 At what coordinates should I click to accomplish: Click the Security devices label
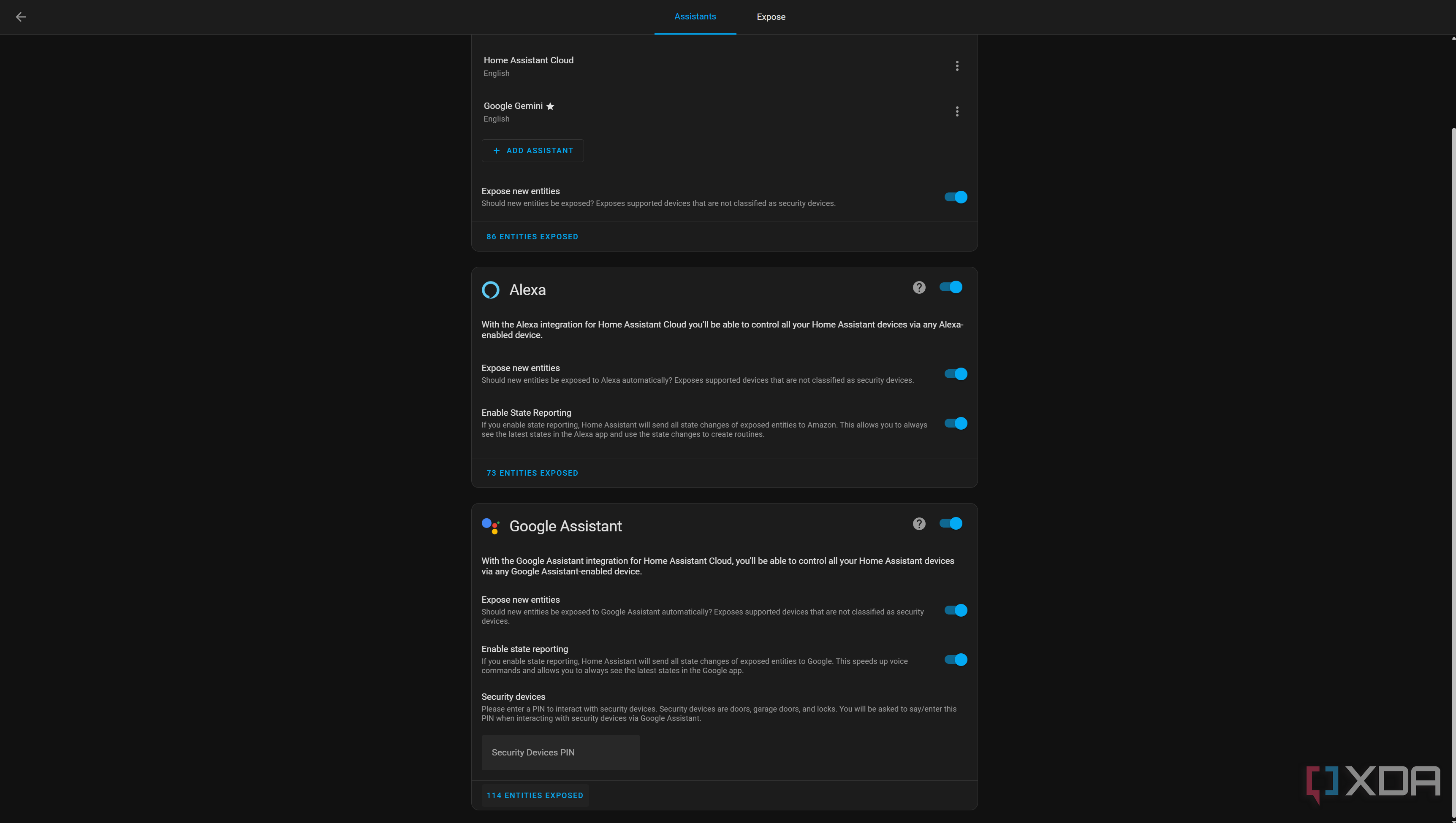coord(513,697)
